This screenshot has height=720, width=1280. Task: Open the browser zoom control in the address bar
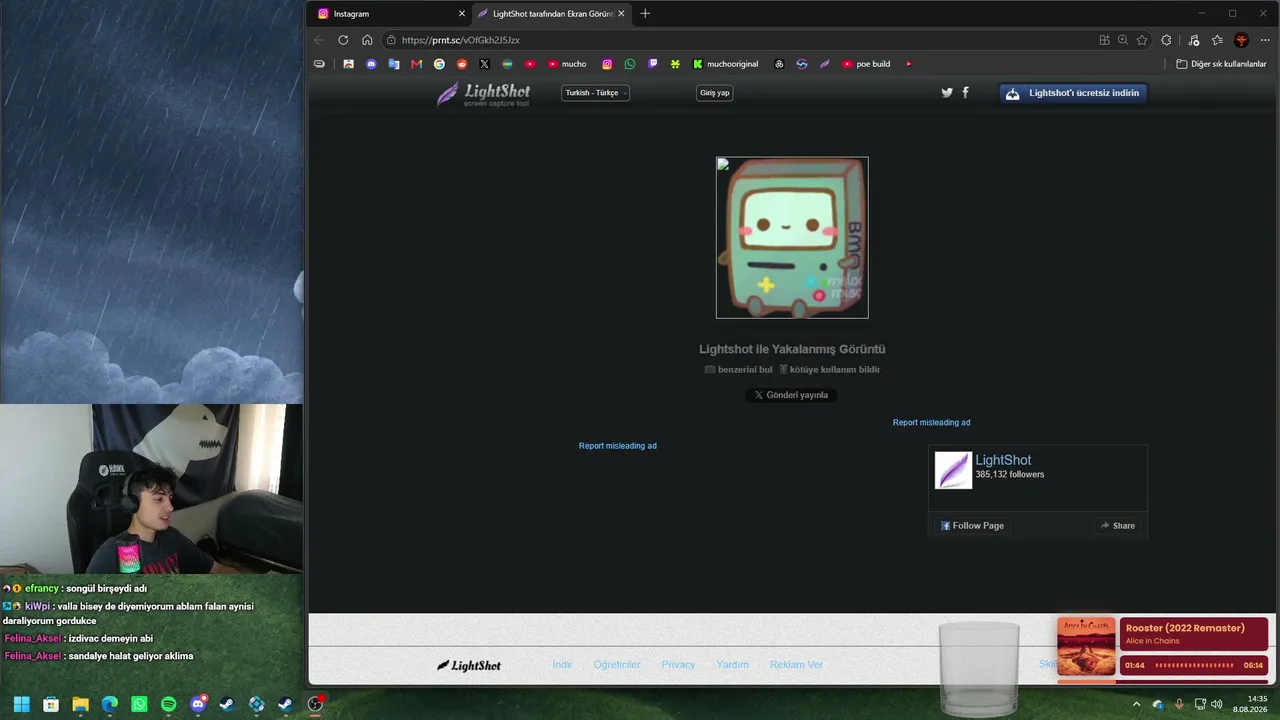pyautogui.click(x=1123, y=40)
